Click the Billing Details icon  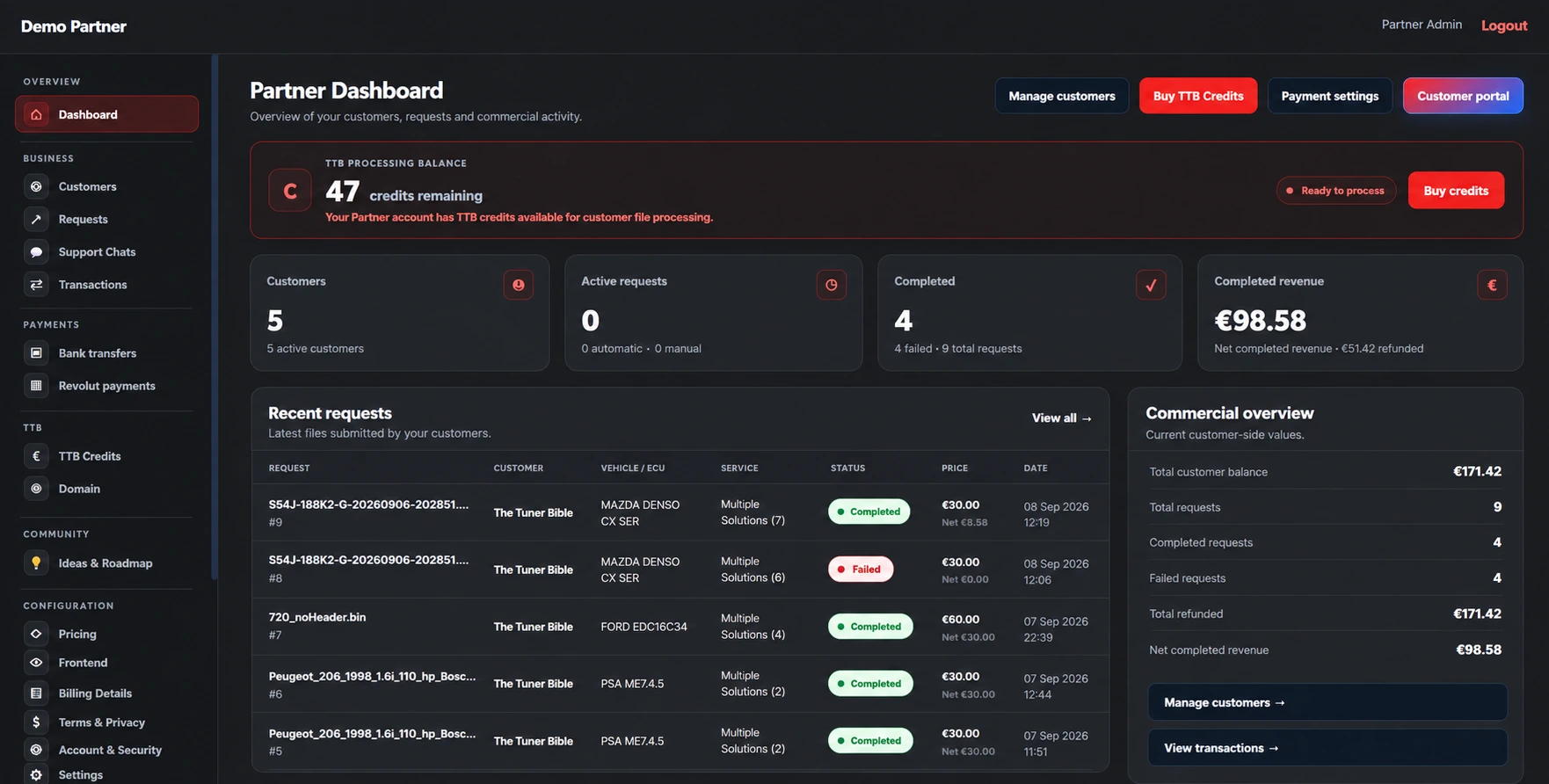[x=36, y=693]
